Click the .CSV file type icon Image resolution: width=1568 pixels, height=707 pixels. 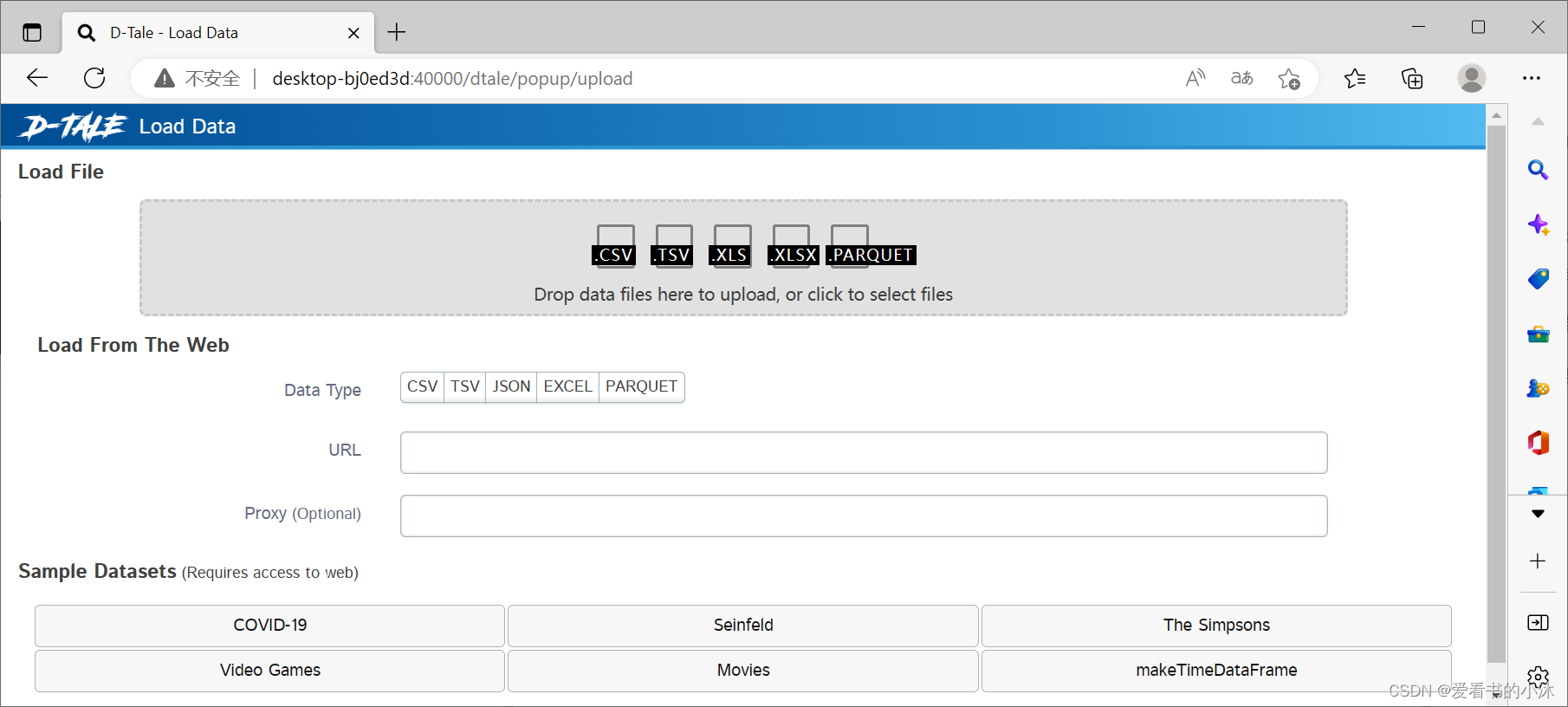tap(614, 245)
